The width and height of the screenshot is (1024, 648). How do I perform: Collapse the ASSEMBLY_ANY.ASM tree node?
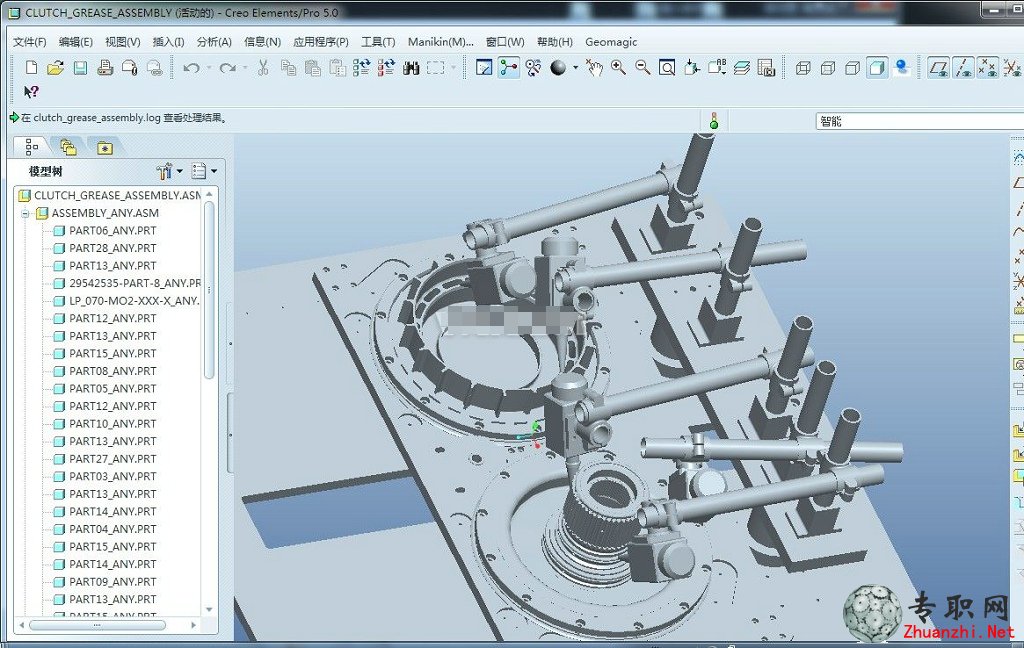[x=25, y=213]
